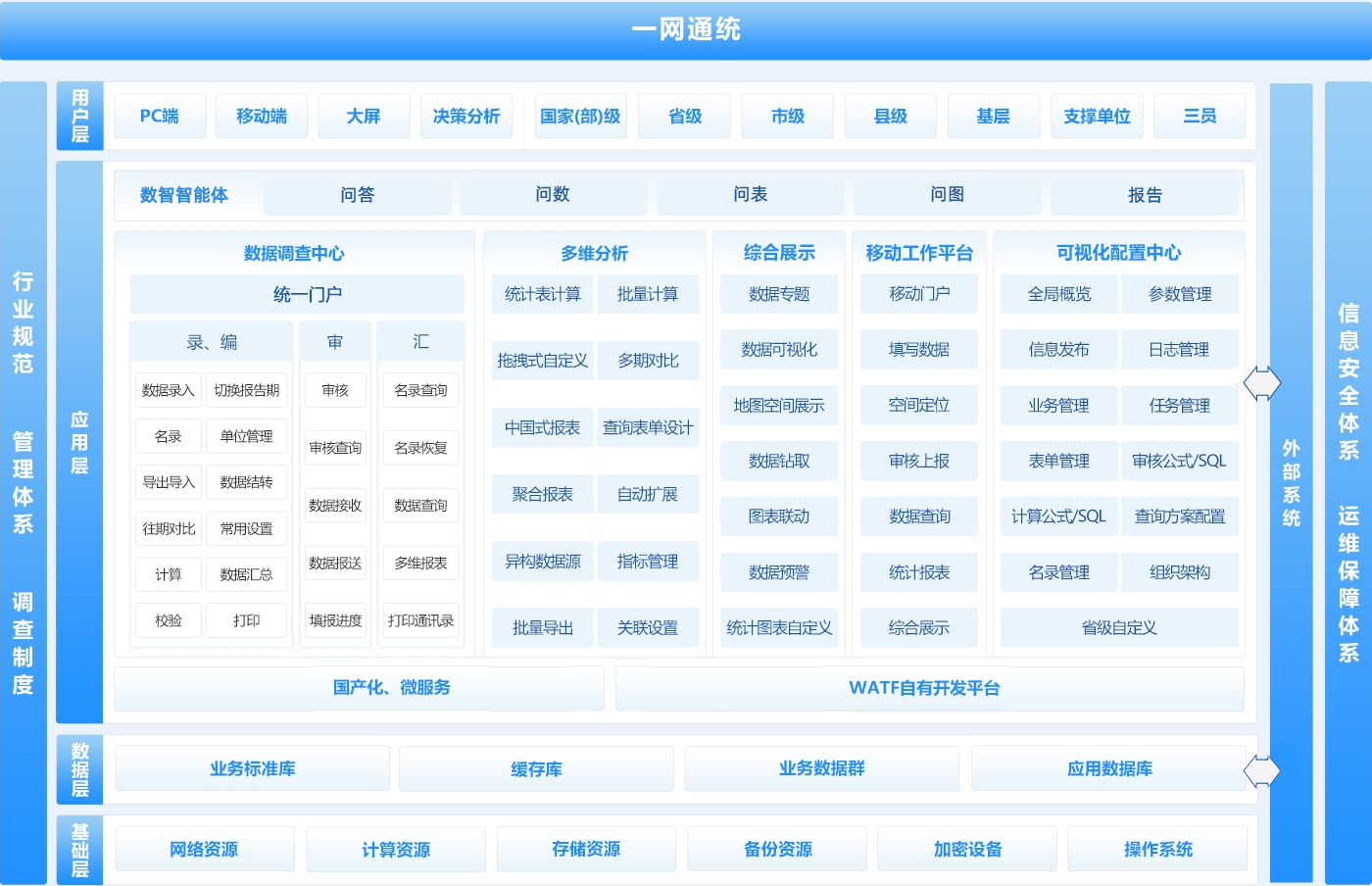Choose the PC端 option
The width and height of the screenshot is (1372, 886).
(160, 117)
